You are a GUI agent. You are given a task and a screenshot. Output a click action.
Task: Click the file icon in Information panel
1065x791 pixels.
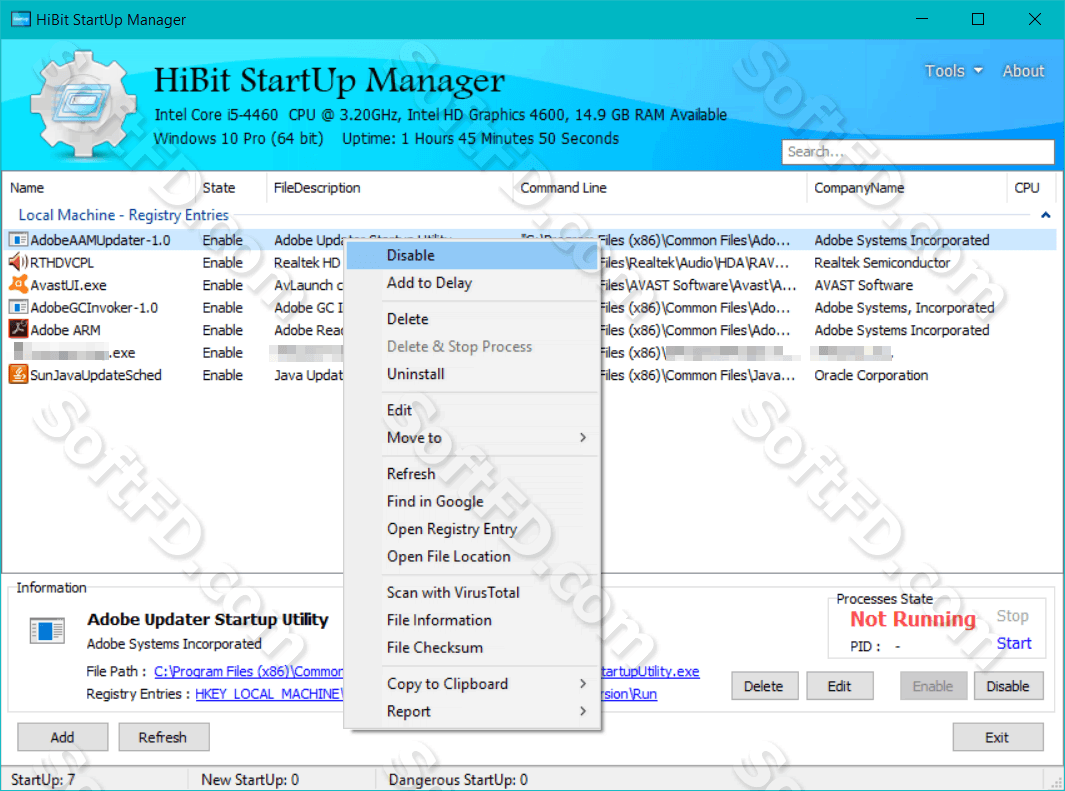tap(47, 630)
